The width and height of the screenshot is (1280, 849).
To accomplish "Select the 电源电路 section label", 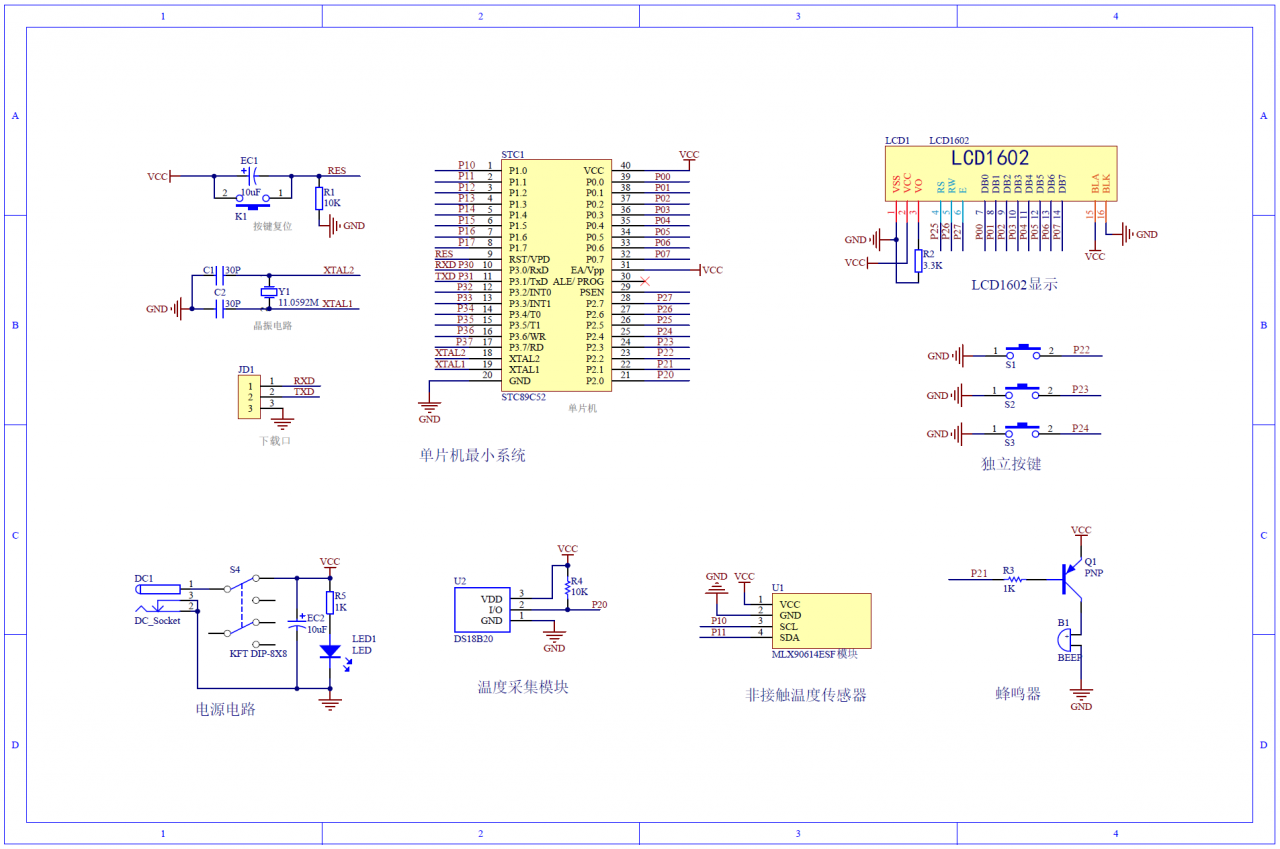I will pyautogui.click(x=224, y=709).
